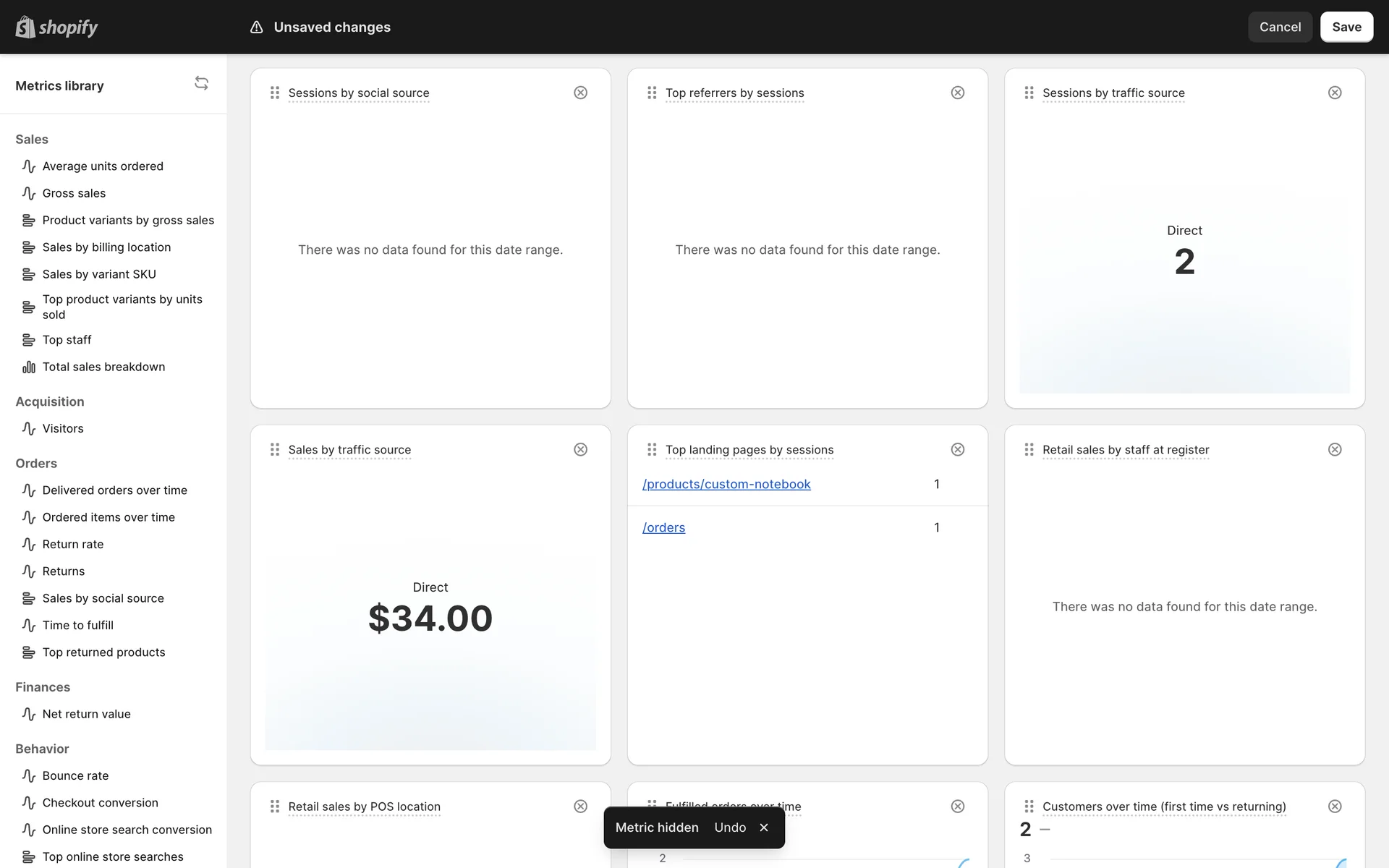Dismiss the Metric hidden toast
The image size is (1389, 868).
(x=764, y=827)
